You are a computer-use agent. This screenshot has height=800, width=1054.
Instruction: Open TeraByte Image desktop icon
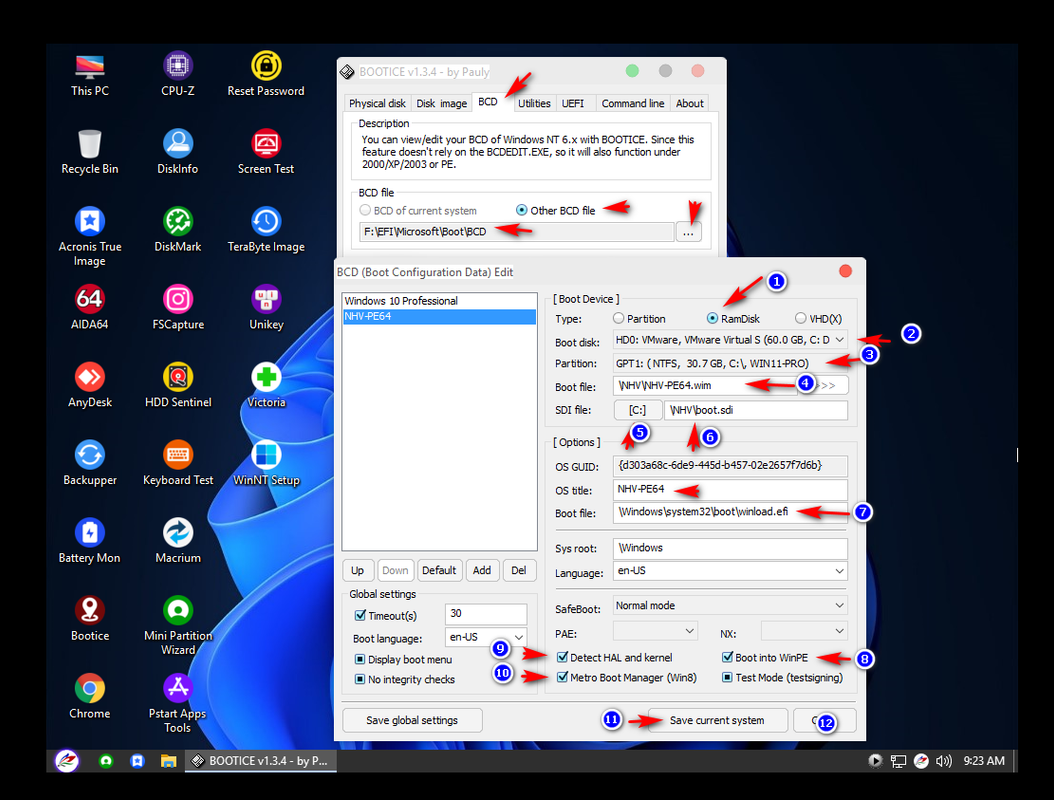click(x=266, y=231)
